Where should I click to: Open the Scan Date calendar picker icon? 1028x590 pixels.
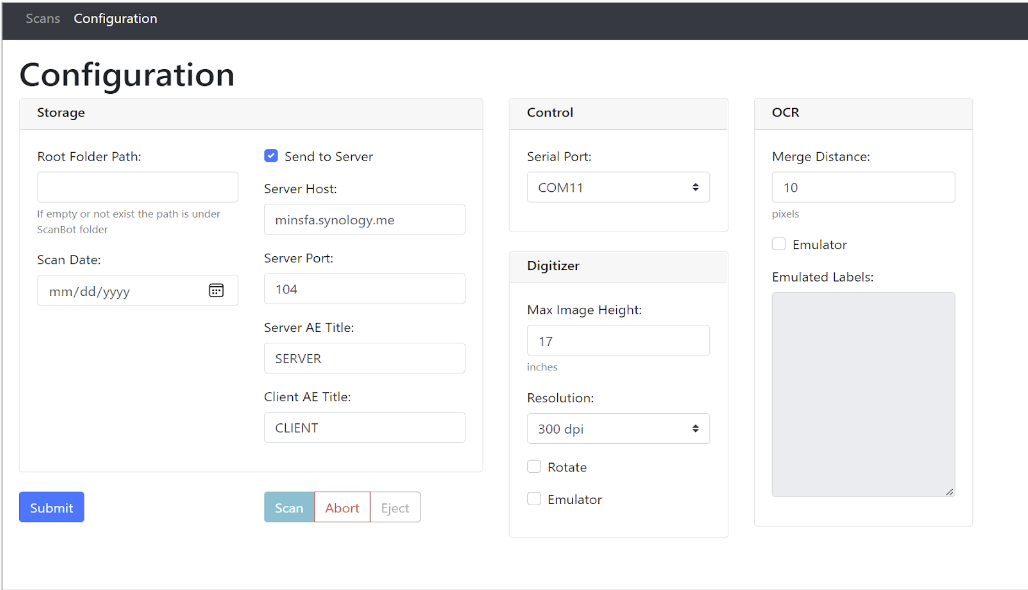tap(216, 290)
